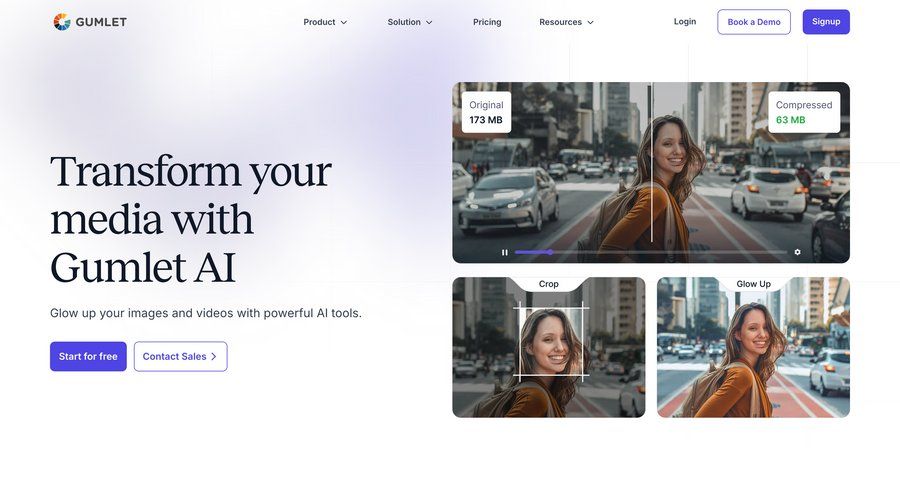Viewport: 900px width, 484px height.
Task: Click the GUMLET brand name text
Action: tap(101, 22)
